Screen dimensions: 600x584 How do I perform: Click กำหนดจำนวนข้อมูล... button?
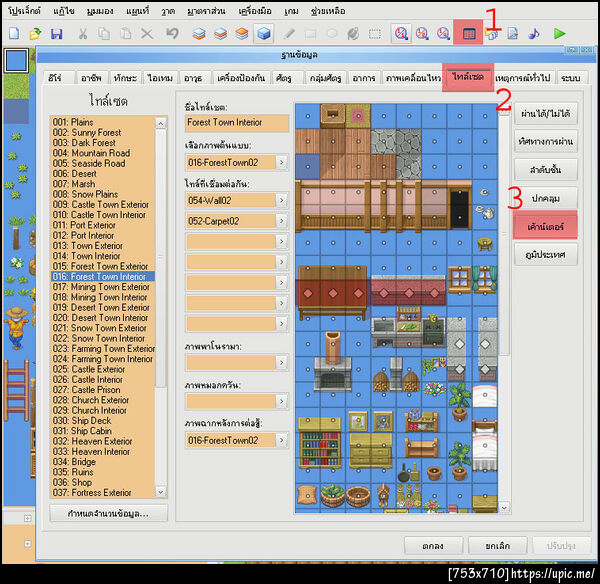(108, 513)
